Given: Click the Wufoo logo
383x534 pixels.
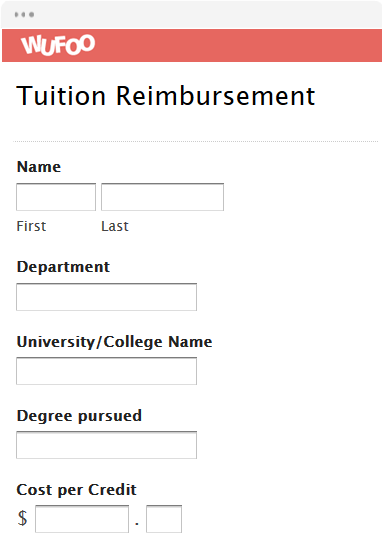Looking at the screenshot, I should [x=58, y=45].
